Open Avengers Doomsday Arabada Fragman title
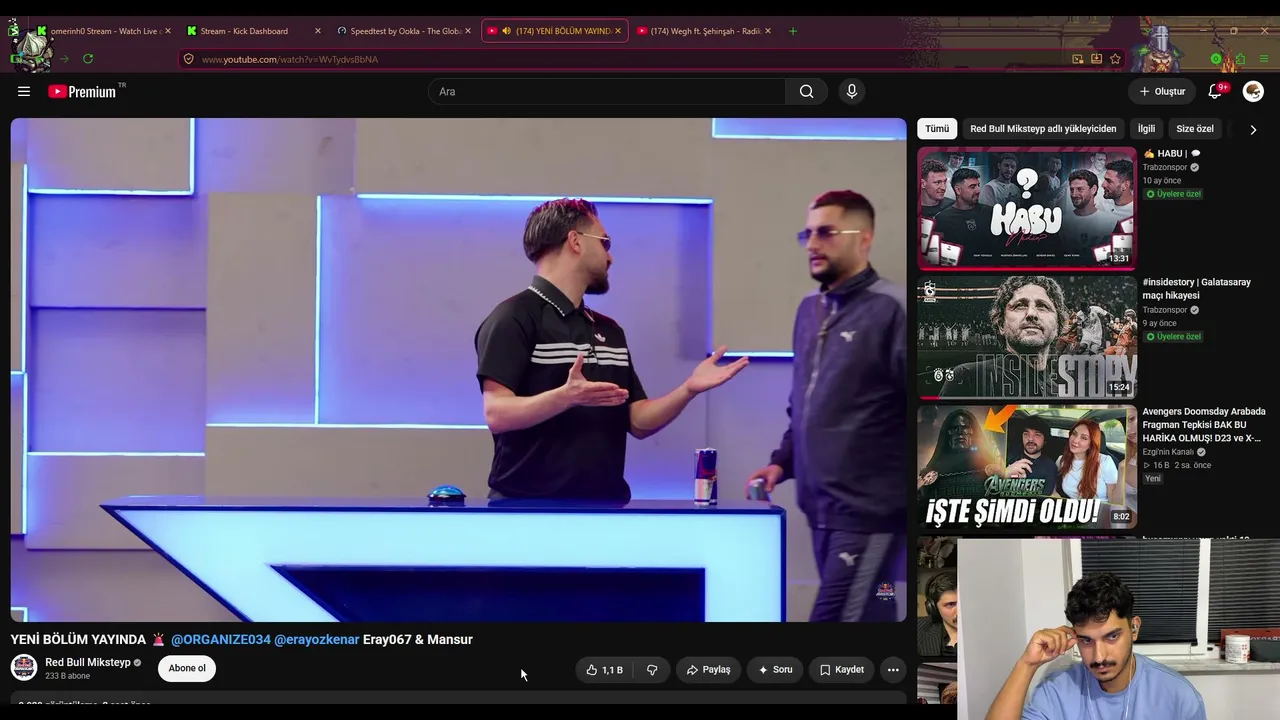 [1204, 425]
